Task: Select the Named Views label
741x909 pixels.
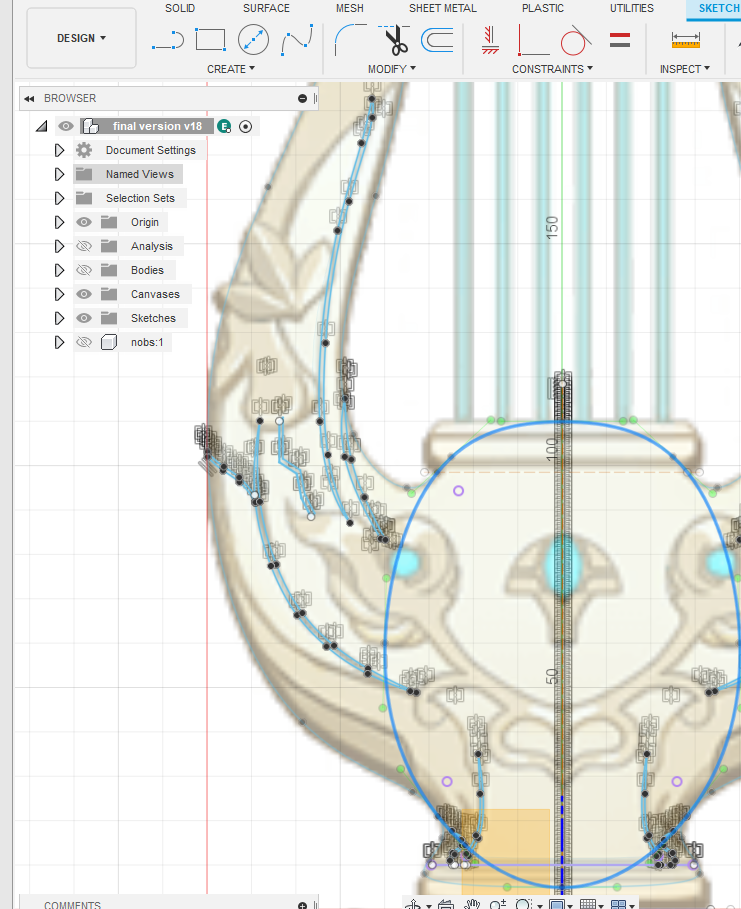Action: [140, 174]
